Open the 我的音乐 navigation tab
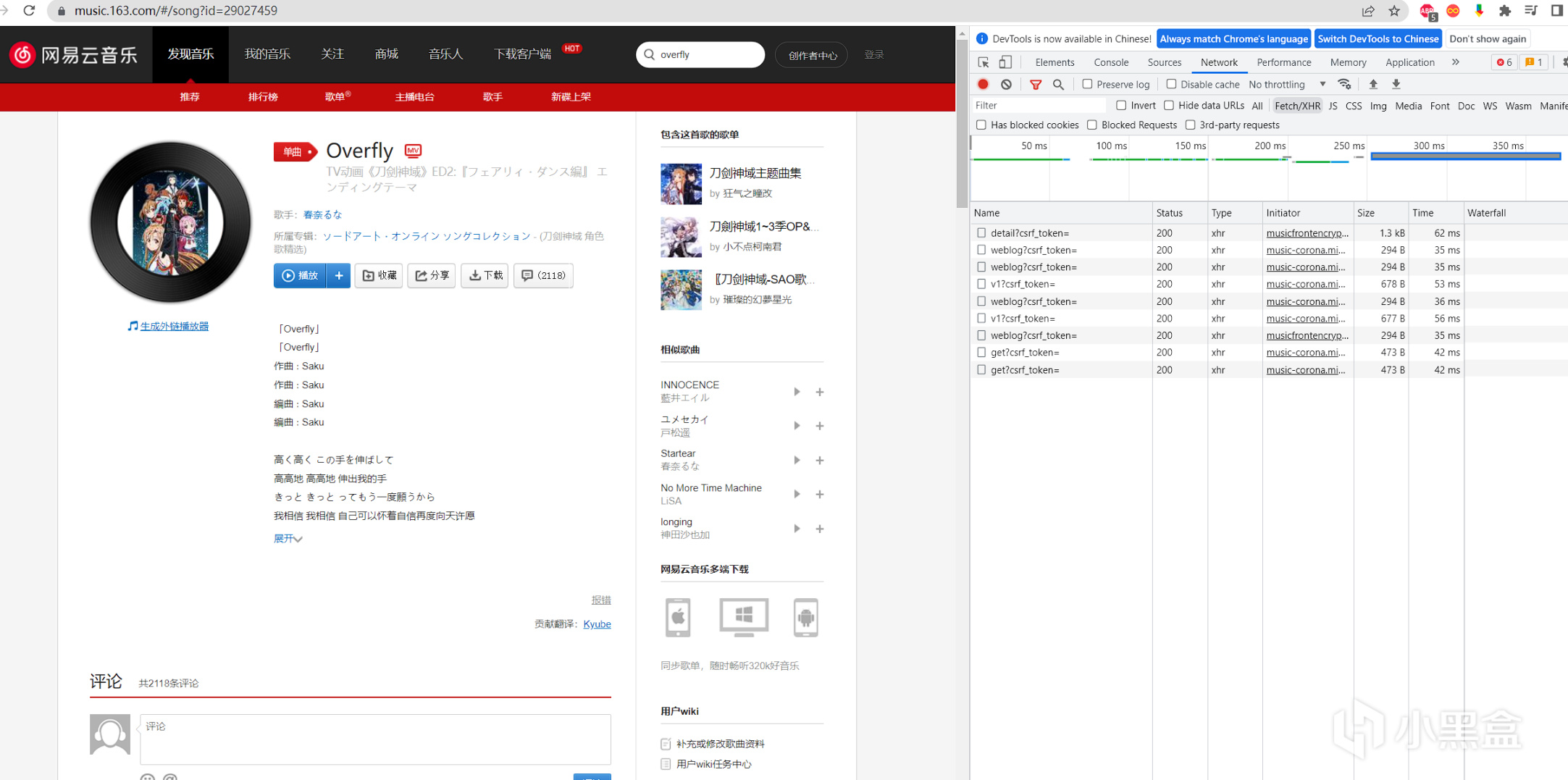The image size is (1568, 780). pos(267,54)
